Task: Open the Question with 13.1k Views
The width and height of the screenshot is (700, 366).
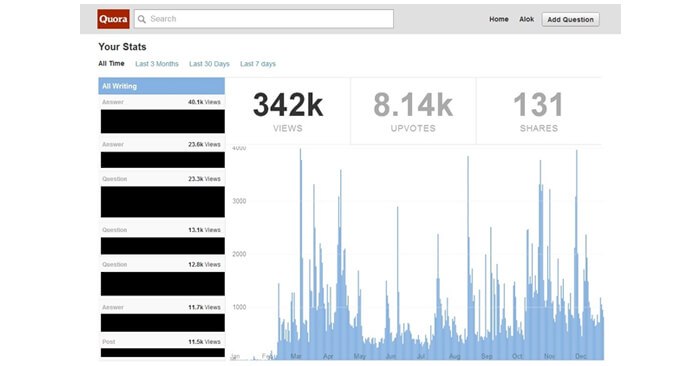Action: [x=162, y=240]
